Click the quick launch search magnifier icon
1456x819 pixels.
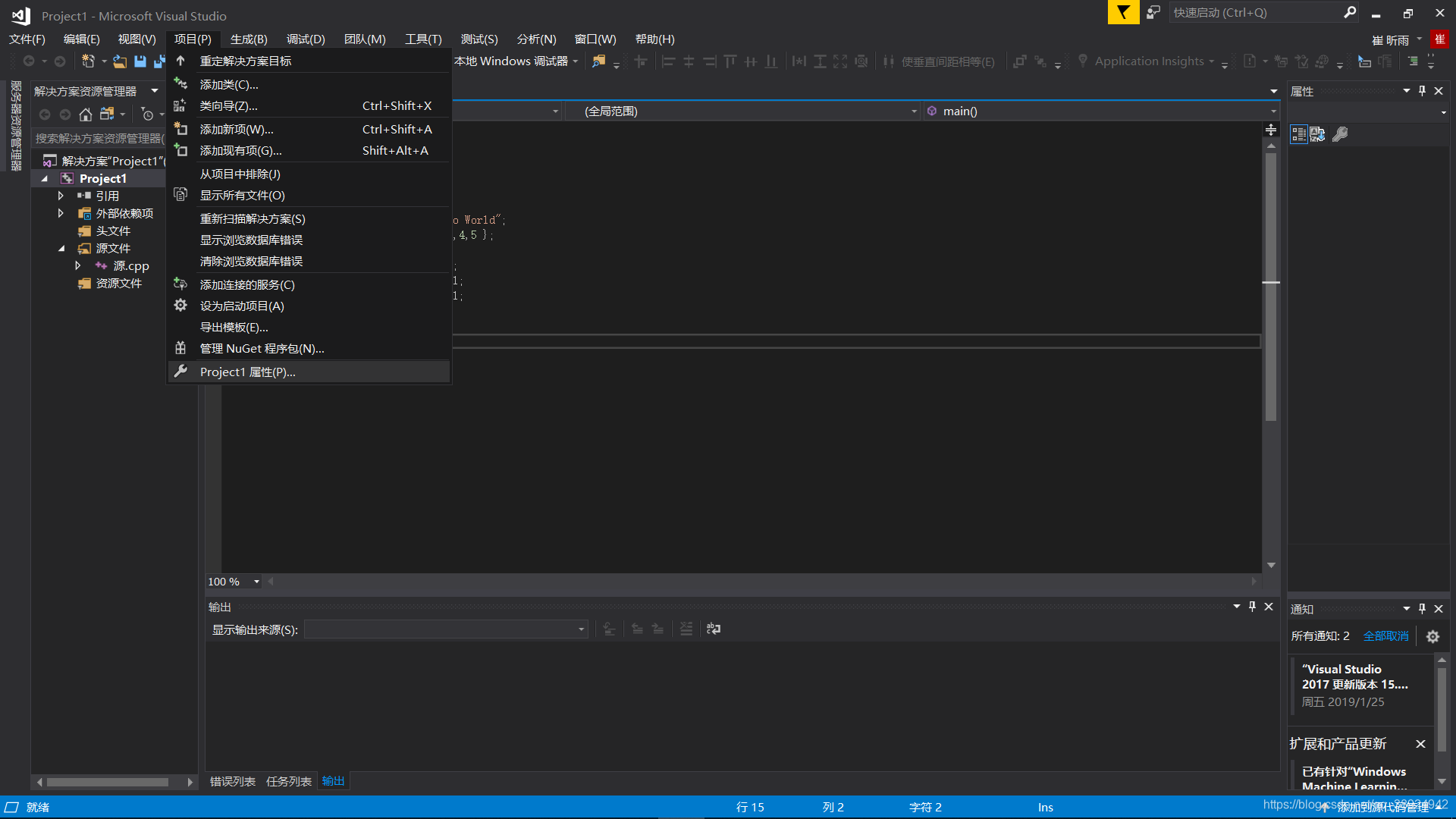1350,12
